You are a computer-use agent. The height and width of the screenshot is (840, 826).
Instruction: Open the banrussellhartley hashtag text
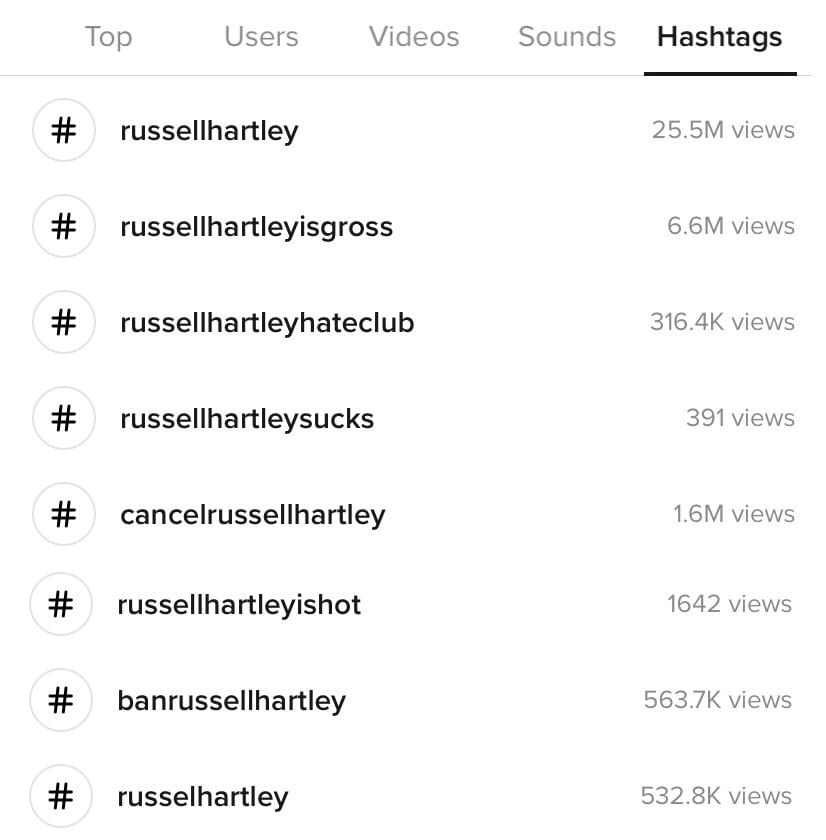232,701
